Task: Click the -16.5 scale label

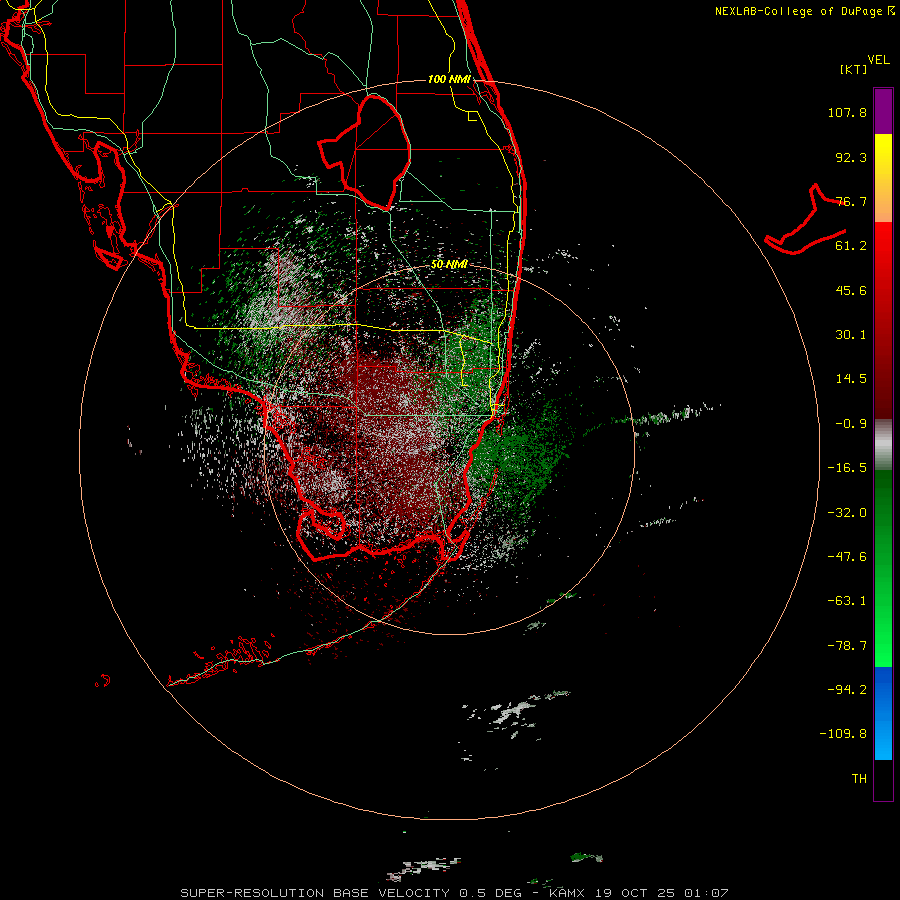Action: [x=847, y=468]
